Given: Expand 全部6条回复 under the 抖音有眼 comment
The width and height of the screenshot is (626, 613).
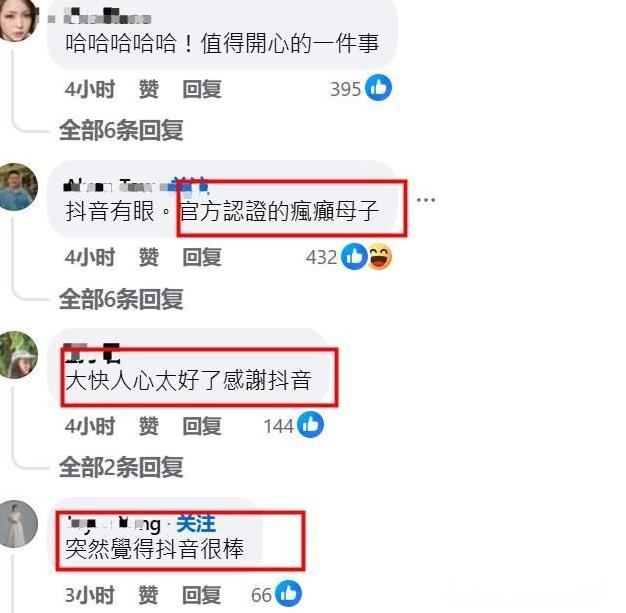Looking at the screenshot, I should 121,299.
